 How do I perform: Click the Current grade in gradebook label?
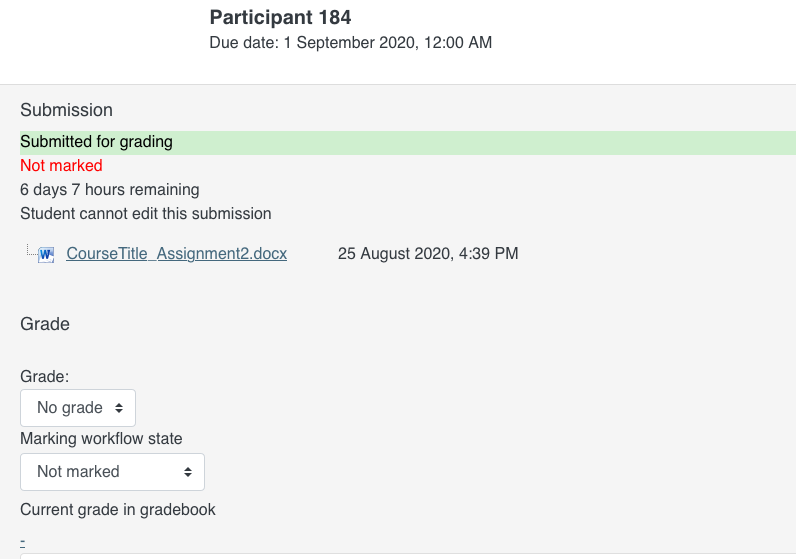click(x=118, y=510)
